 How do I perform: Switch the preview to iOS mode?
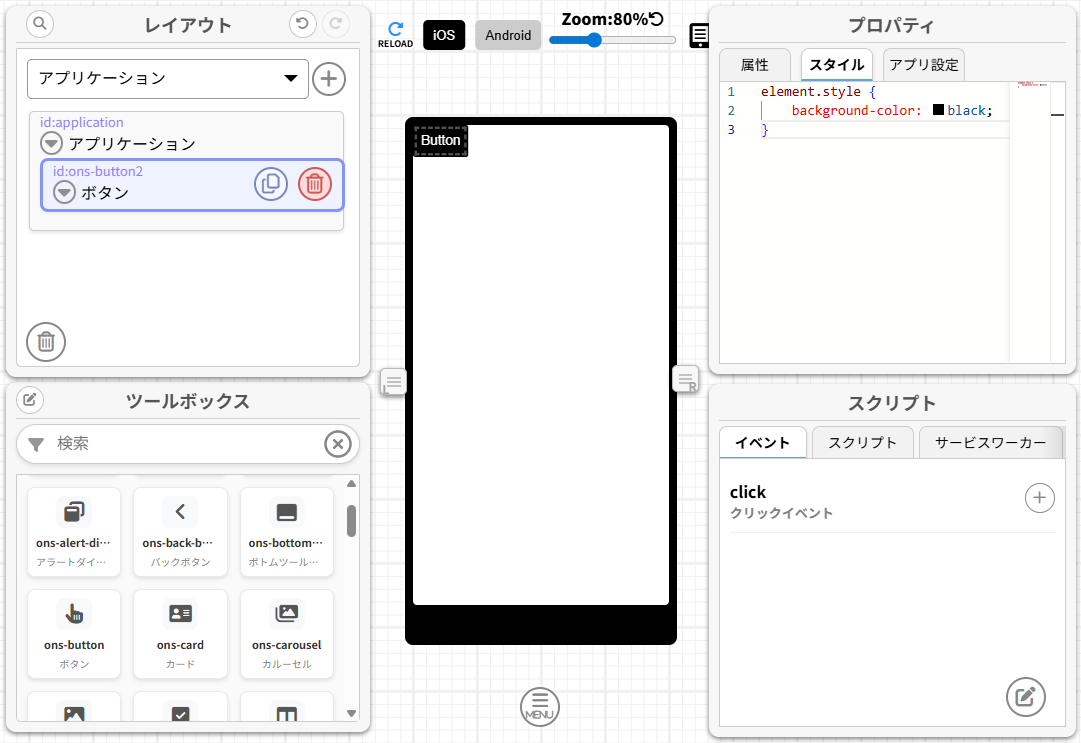pos(443,35)
